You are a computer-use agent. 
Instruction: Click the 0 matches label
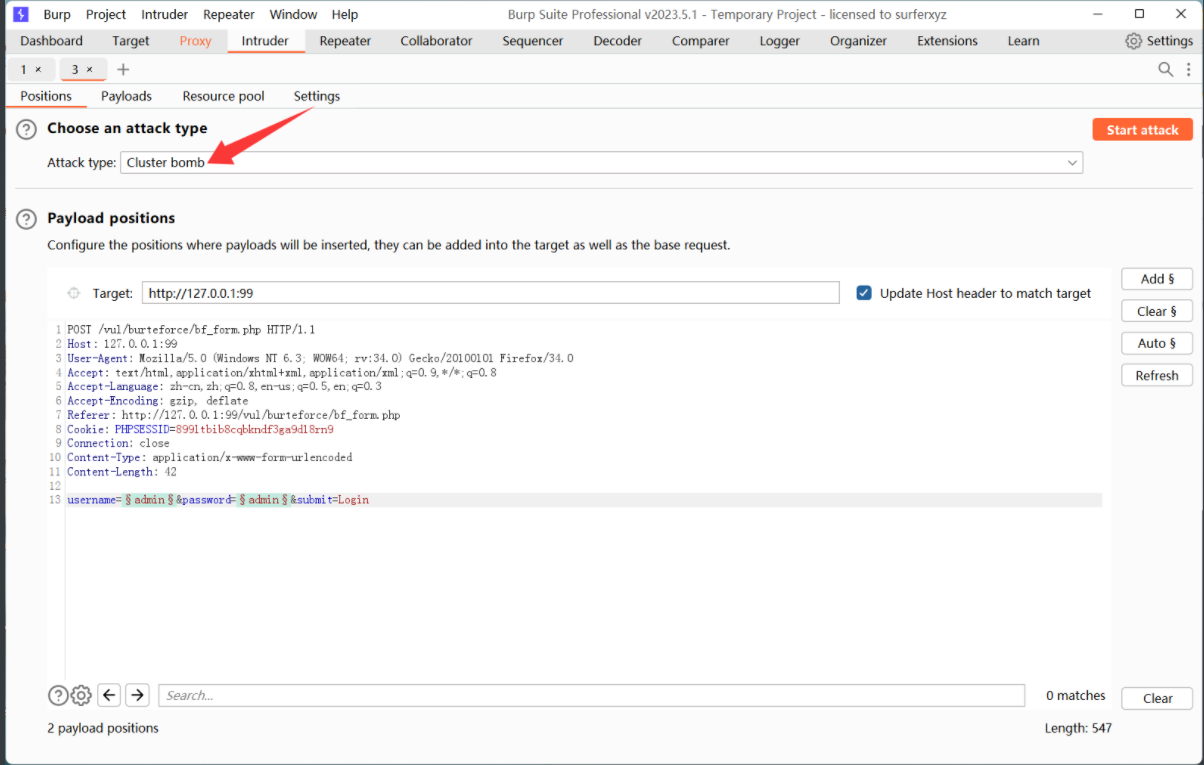[1076, 695]
